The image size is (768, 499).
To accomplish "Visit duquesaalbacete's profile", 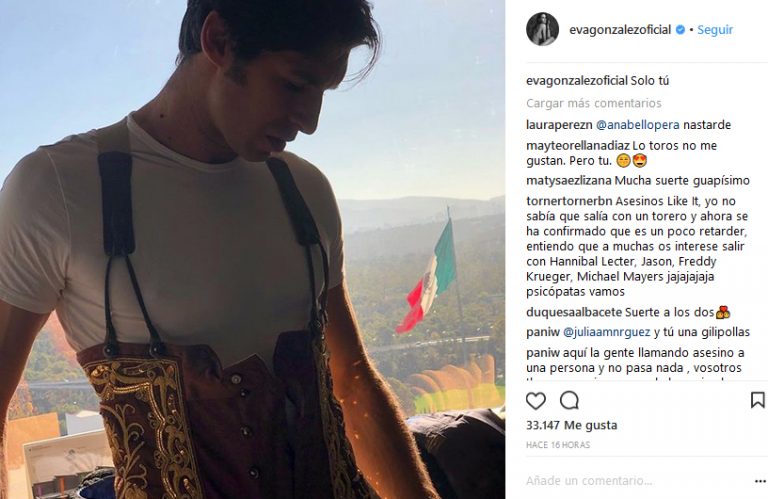I will (x=574, y=312).
